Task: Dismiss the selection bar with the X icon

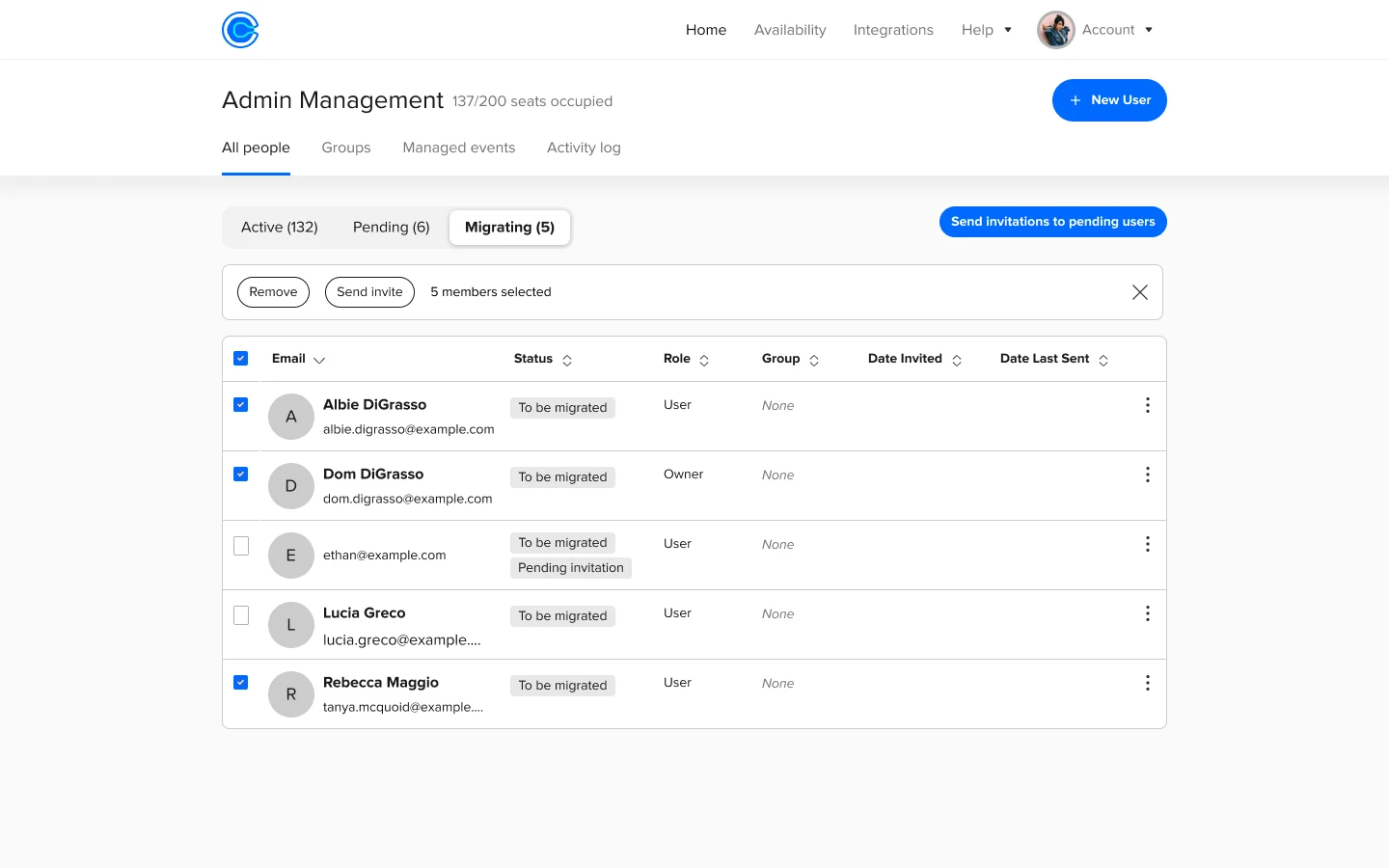Action: pyautogui.click(x=1139, y=292)
